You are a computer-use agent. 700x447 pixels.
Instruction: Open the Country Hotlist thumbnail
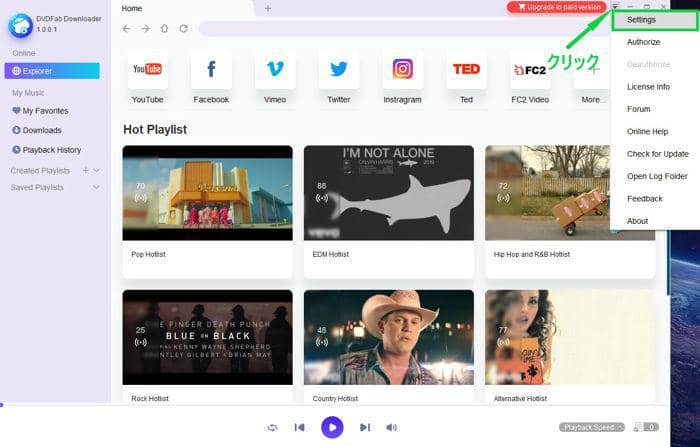tap(389, 337)
